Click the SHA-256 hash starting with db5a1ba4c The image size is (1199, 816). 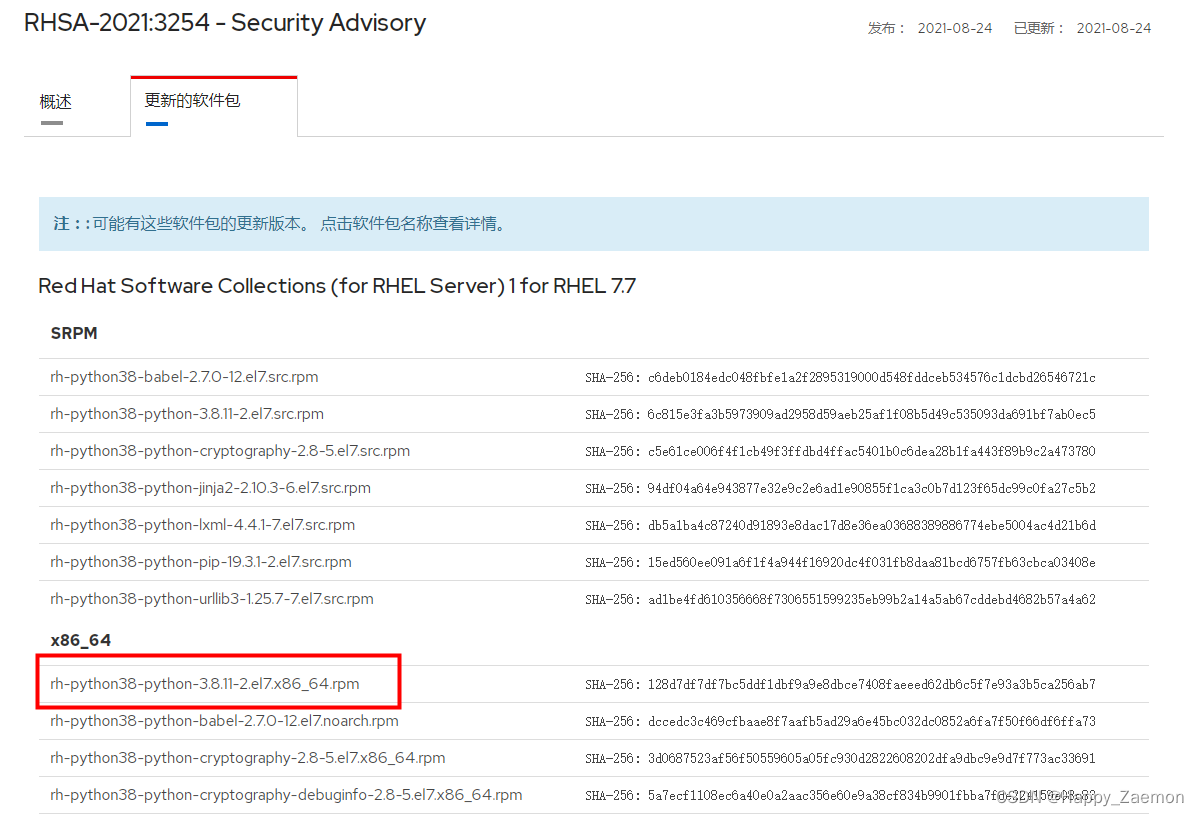[x=872, y=525]
